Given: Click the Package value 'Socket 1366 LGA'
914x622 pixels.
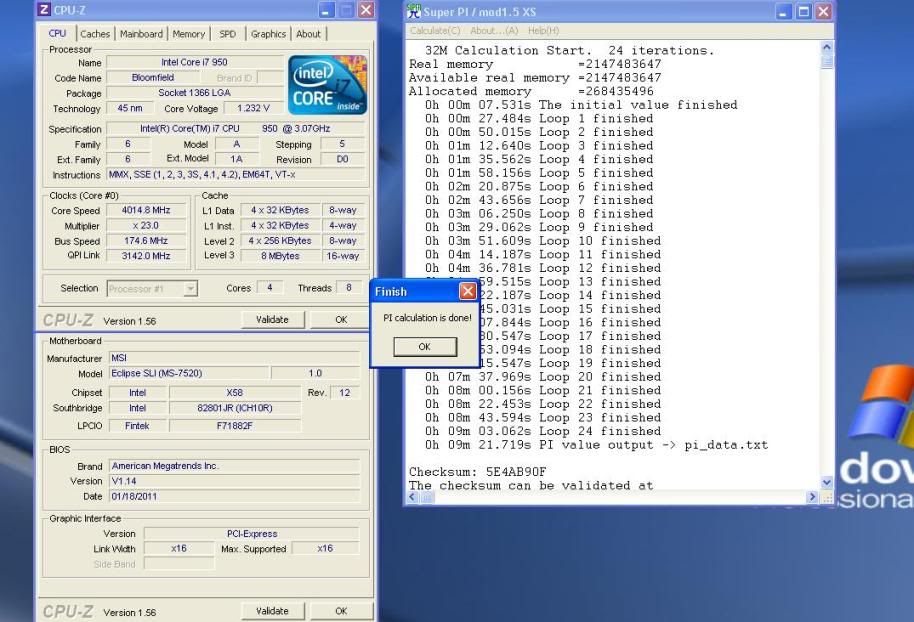Looking at the screenshot, I should pyautogui.click(x=194, y=92).
